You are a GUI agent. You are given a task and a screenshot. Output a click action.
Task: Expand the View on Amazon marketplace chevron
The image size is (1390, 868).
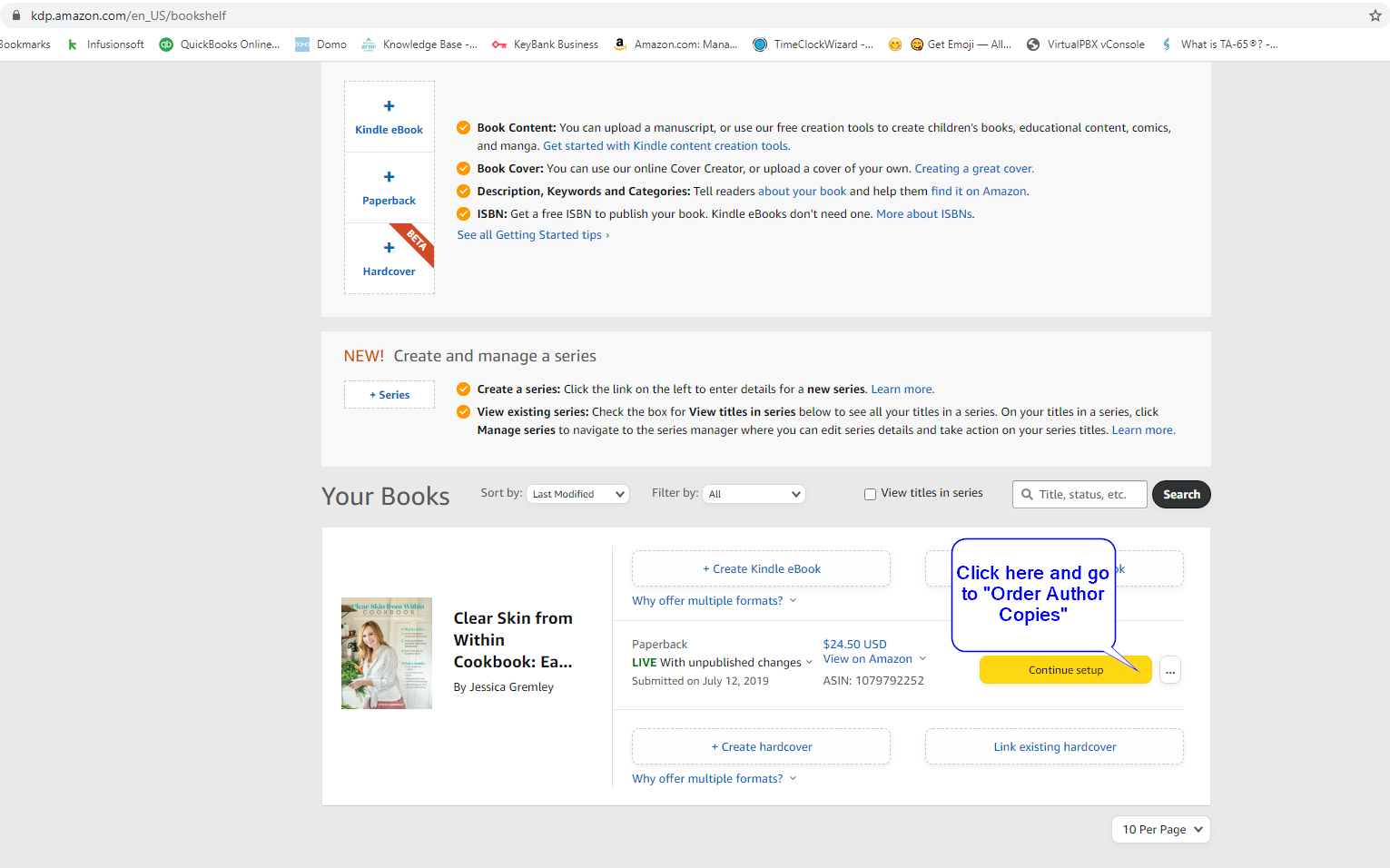click(x=923, y=659)
